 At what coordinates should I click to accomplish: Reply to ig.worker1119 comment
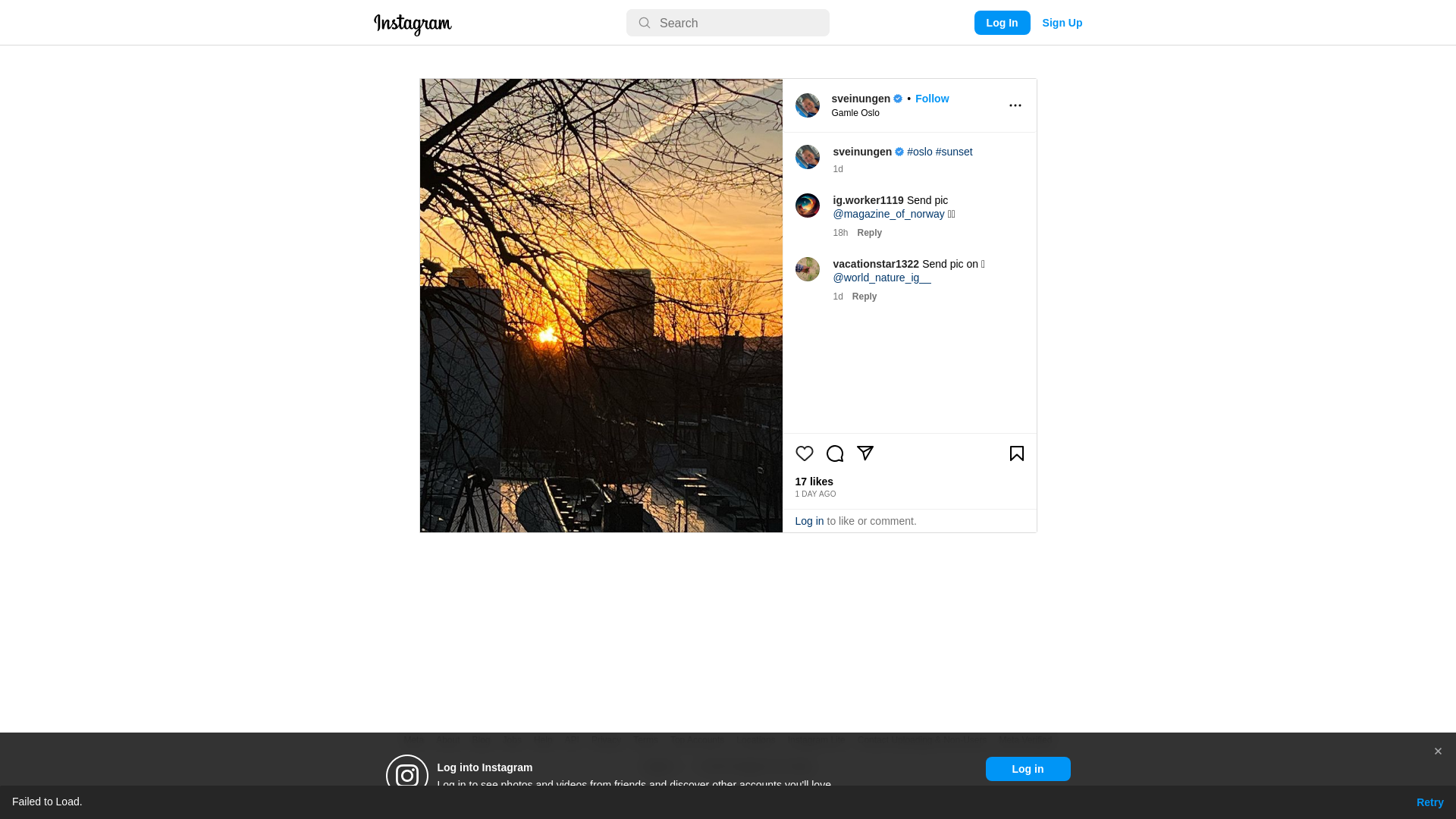869,233
